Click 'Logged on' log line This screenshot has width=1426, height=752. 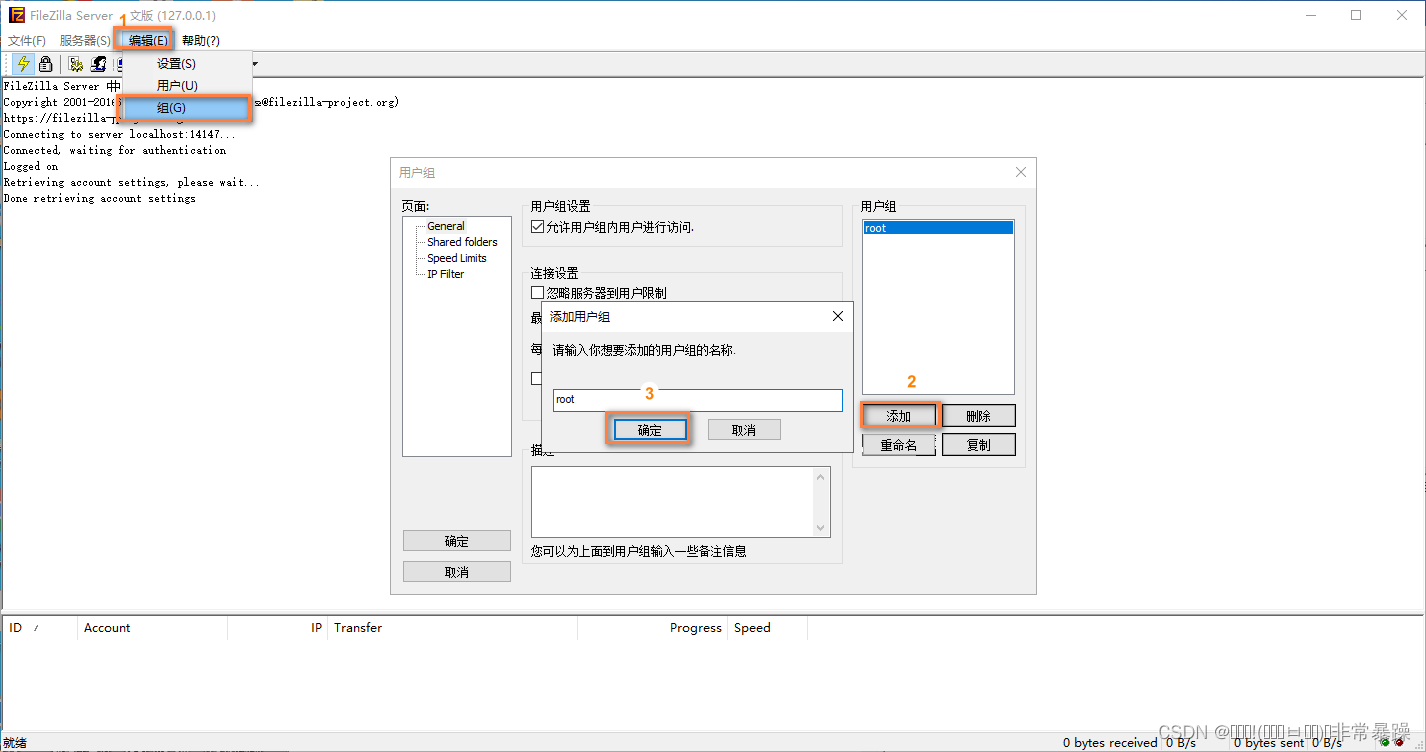click(x=31, y=166)
